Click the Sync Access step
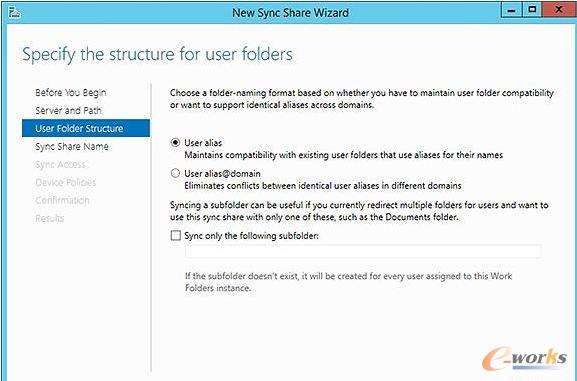 (60, 164)
